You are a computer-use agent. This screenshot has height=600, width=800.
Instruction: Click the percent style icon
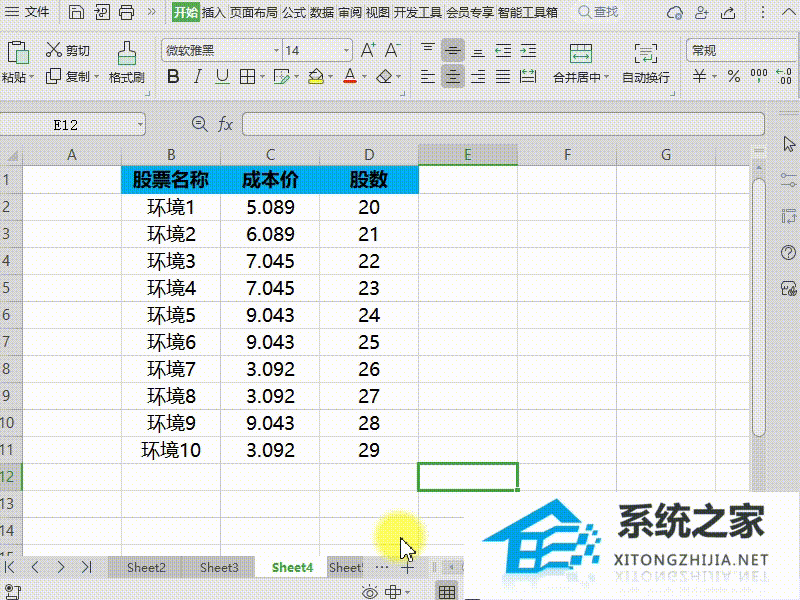click(x=734, y=77)
